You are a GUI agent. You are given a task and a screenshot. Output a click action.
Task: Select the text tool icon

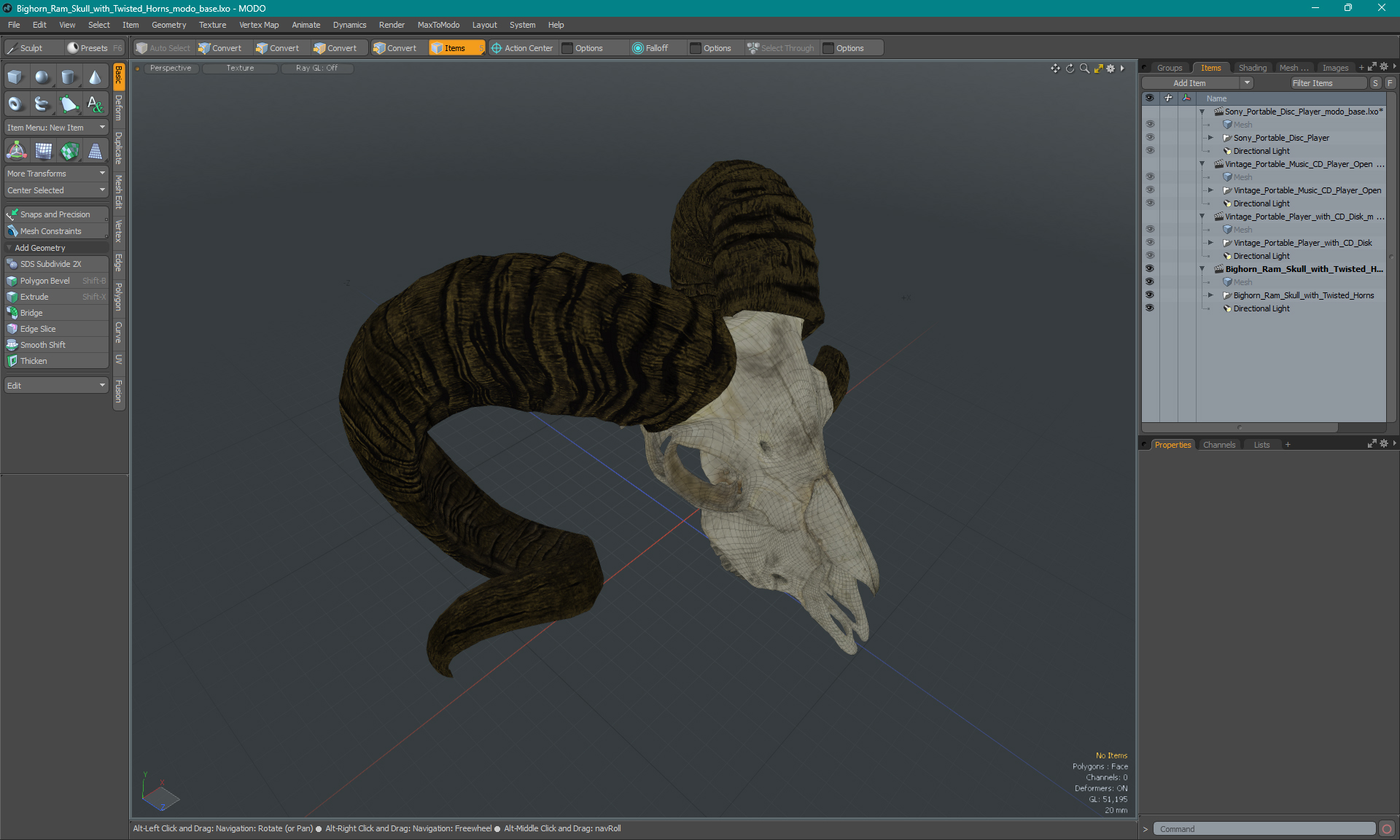[95, 104]
